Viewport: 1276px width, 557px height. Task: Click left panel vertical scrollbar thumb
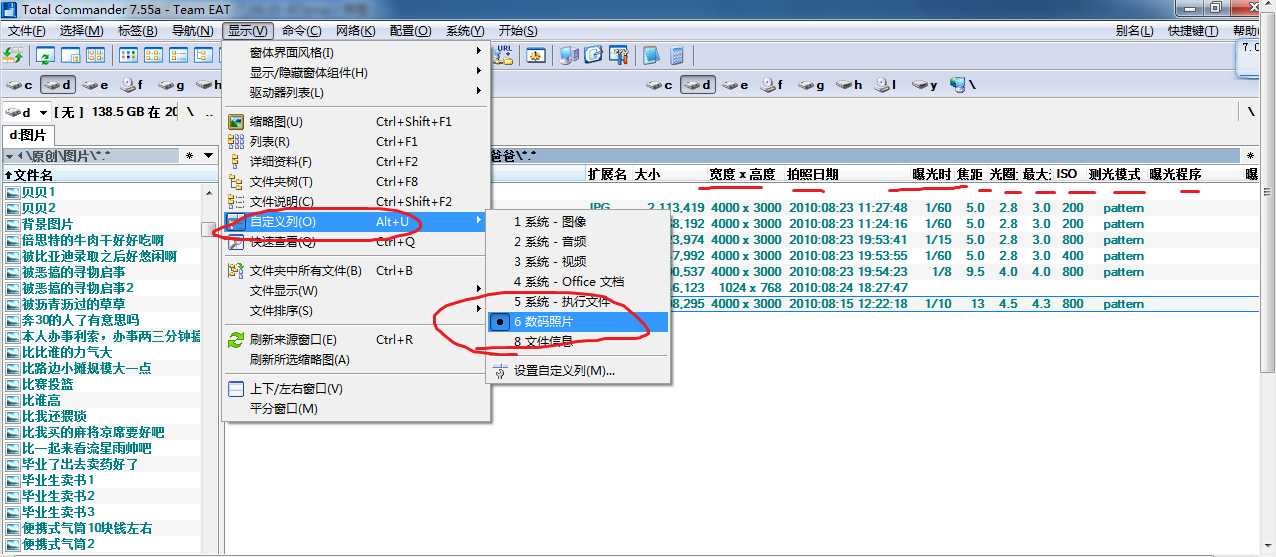208,230
